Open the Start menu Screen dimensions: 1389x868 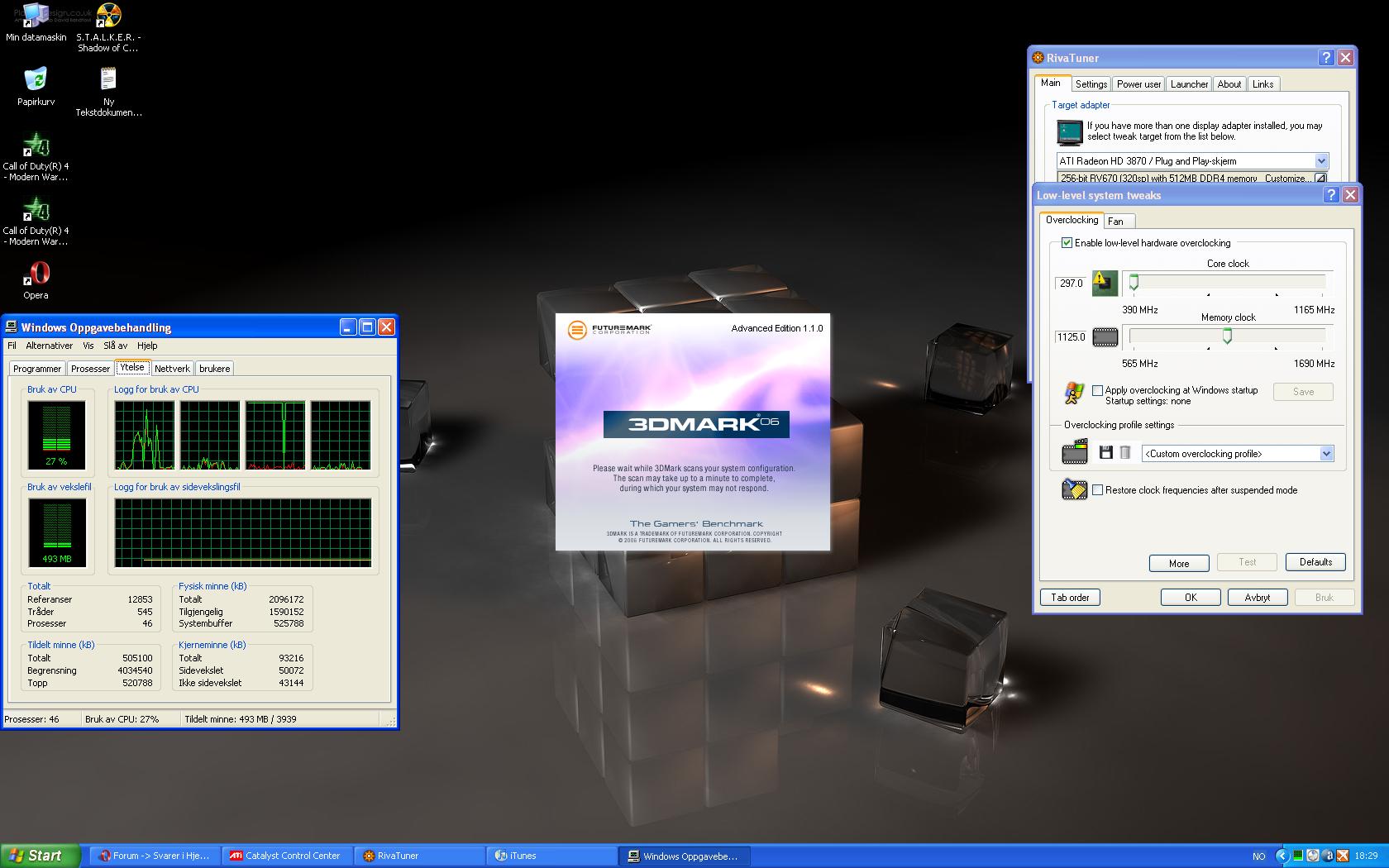pyautogui.click(x=40, y=856)
